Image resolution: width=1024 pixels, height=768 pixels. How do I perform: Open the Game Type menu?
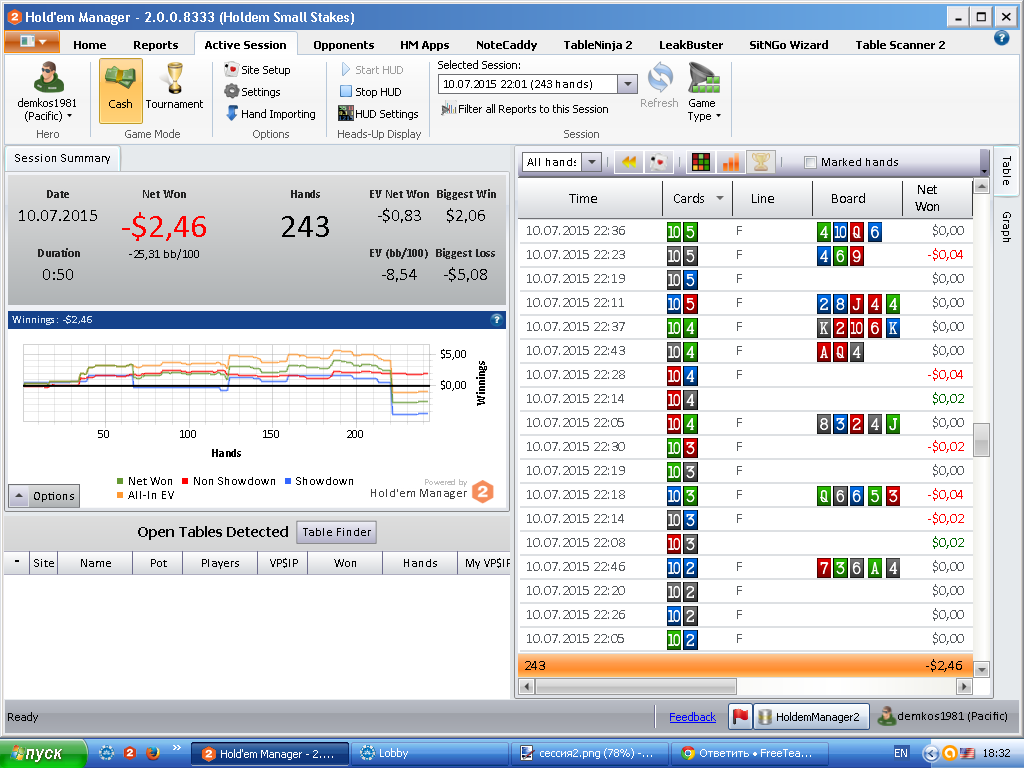click(703, 91)
